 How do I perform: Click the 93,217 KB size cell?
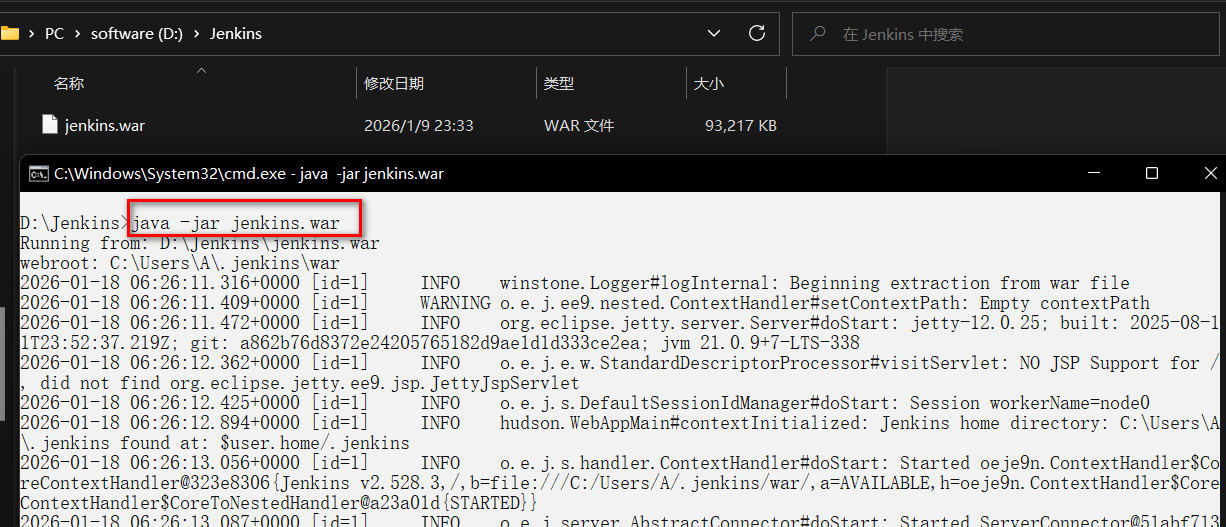[x=741, y=126]
